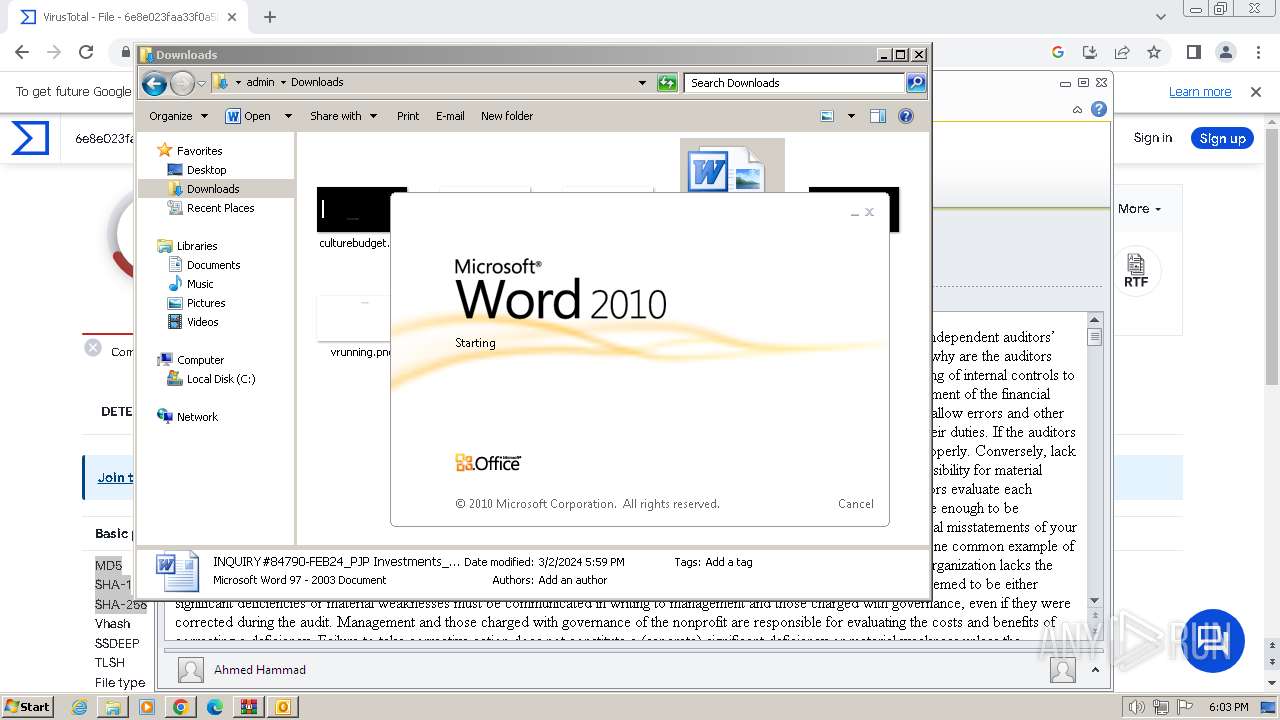Click the volume speaker icon in the system tray

(1136, 707)
